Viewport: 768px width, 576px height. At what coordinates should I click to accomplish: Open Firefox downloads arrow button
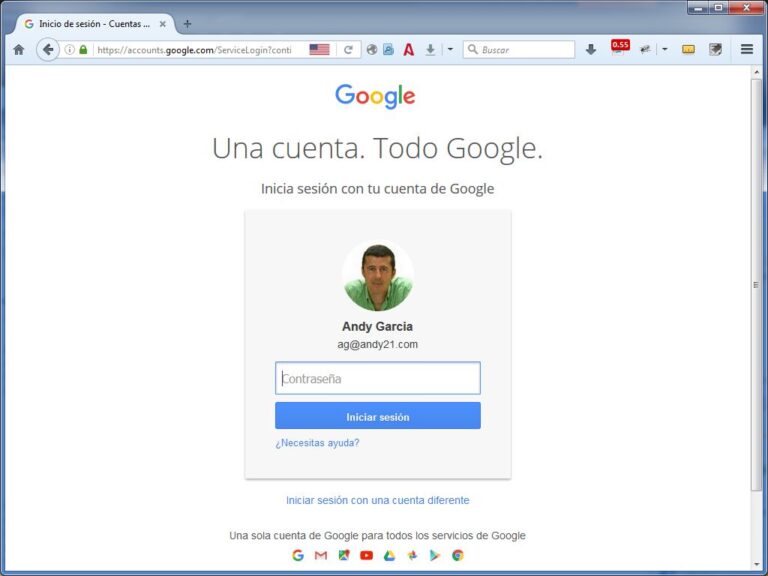tap(591, 49)
